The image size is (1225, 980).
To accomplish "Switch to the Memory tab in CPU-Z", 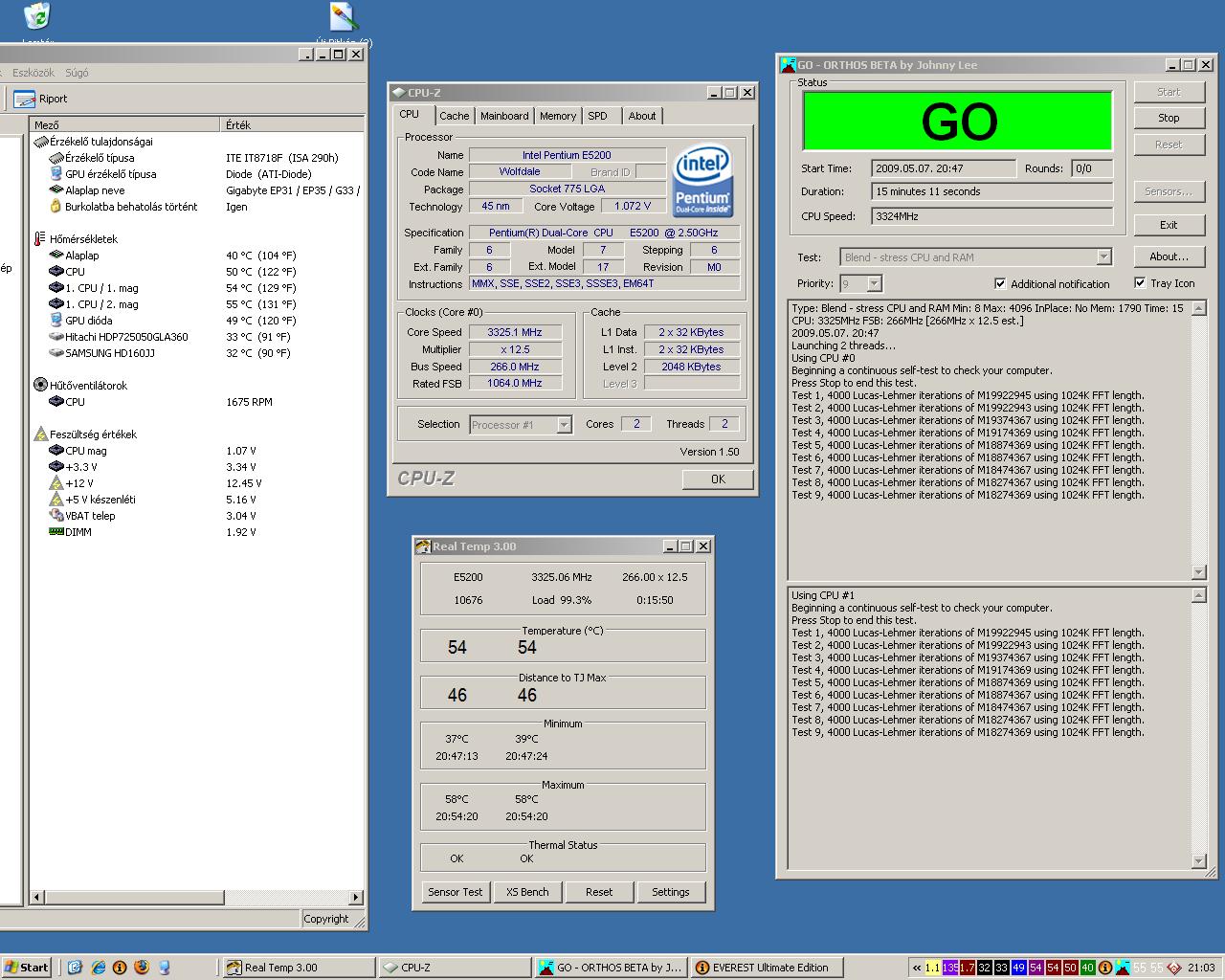I will click(557, 116).
